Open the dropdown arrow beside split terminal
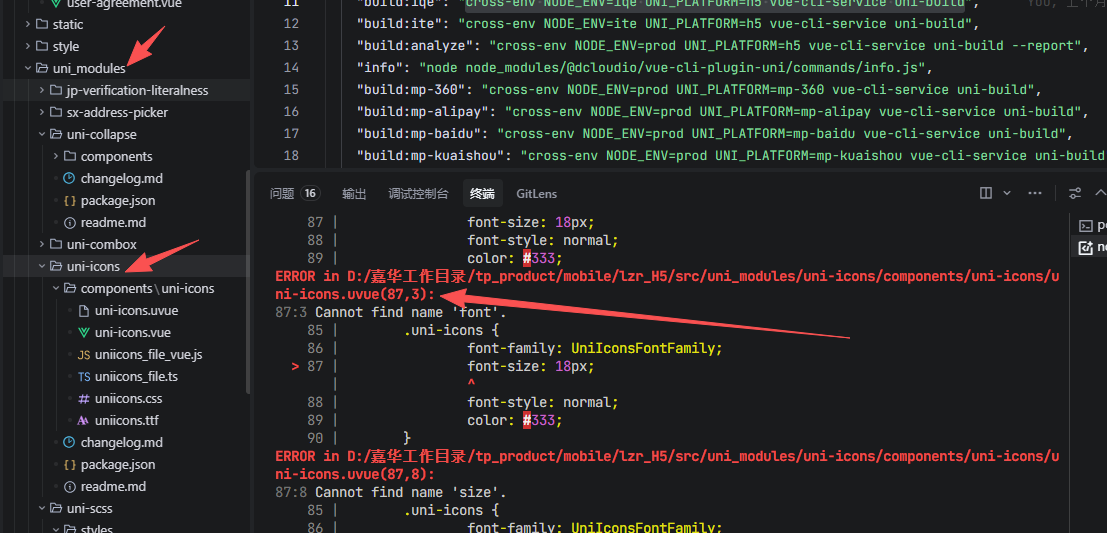This screenshot has height=533, width=1107. [1007, 193]
